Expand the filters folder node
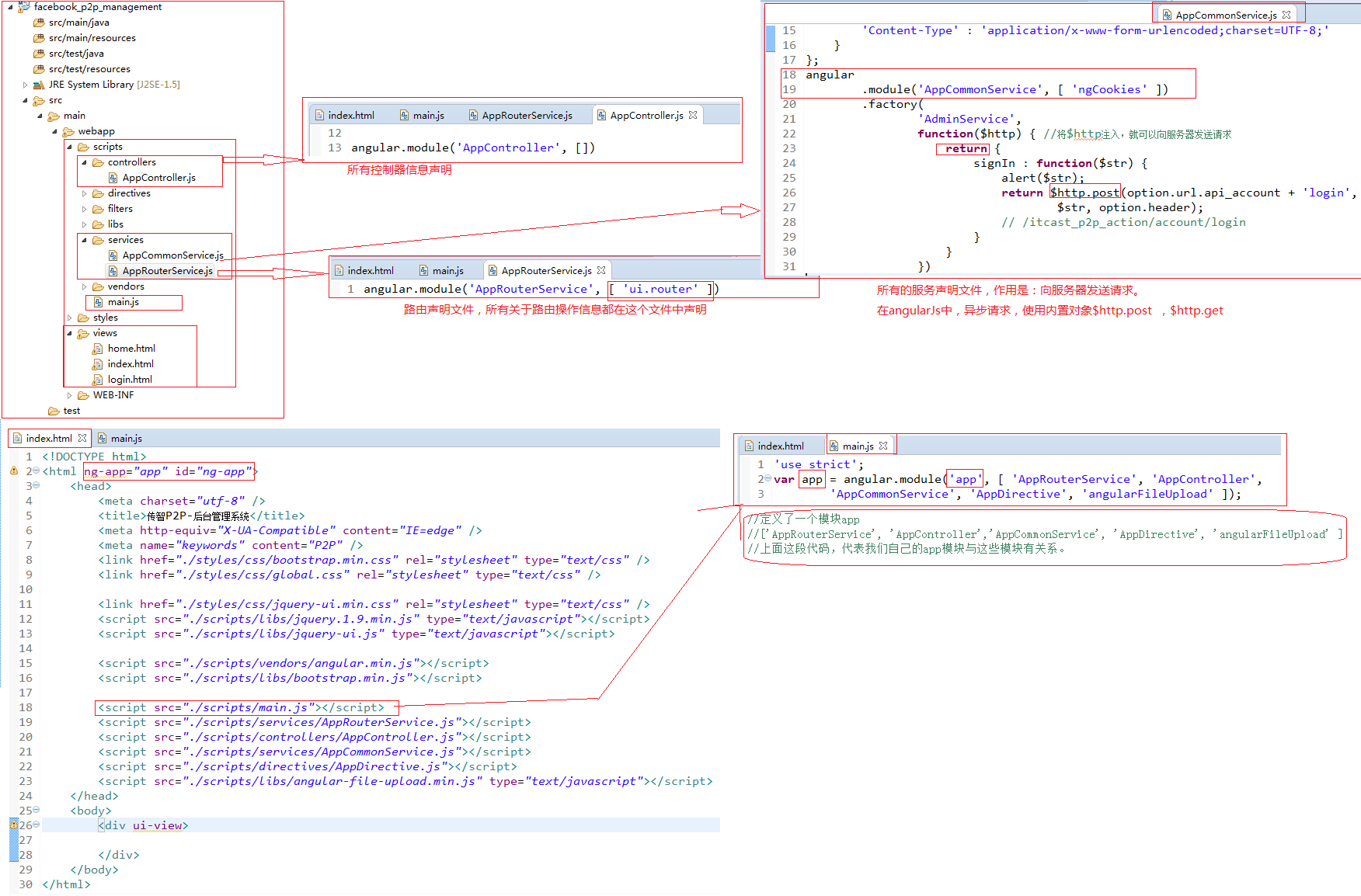The height and width of the screenshot is (896, 1361). pyautogui.click(x=84, y=209)
